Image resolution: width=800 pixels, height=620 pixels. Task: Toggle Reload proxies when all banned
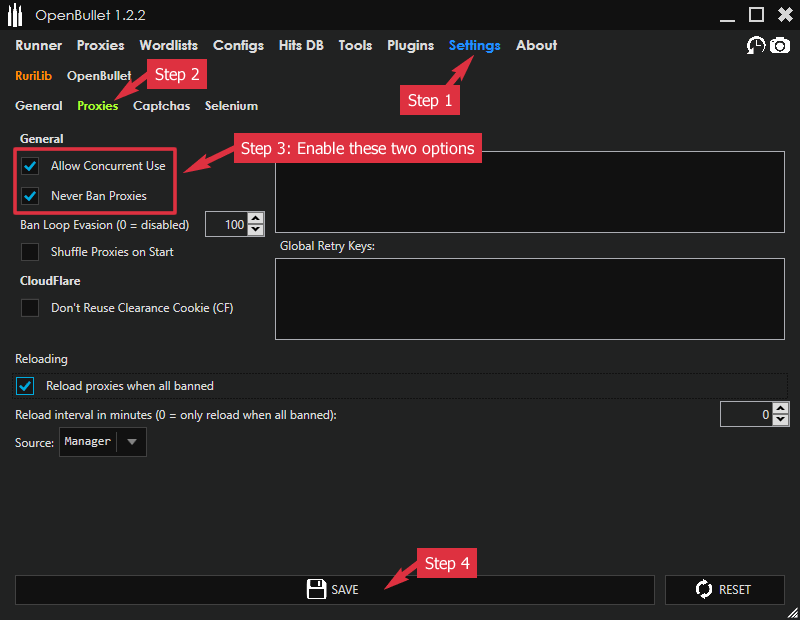pyautogui.click(x=24, y=385)
